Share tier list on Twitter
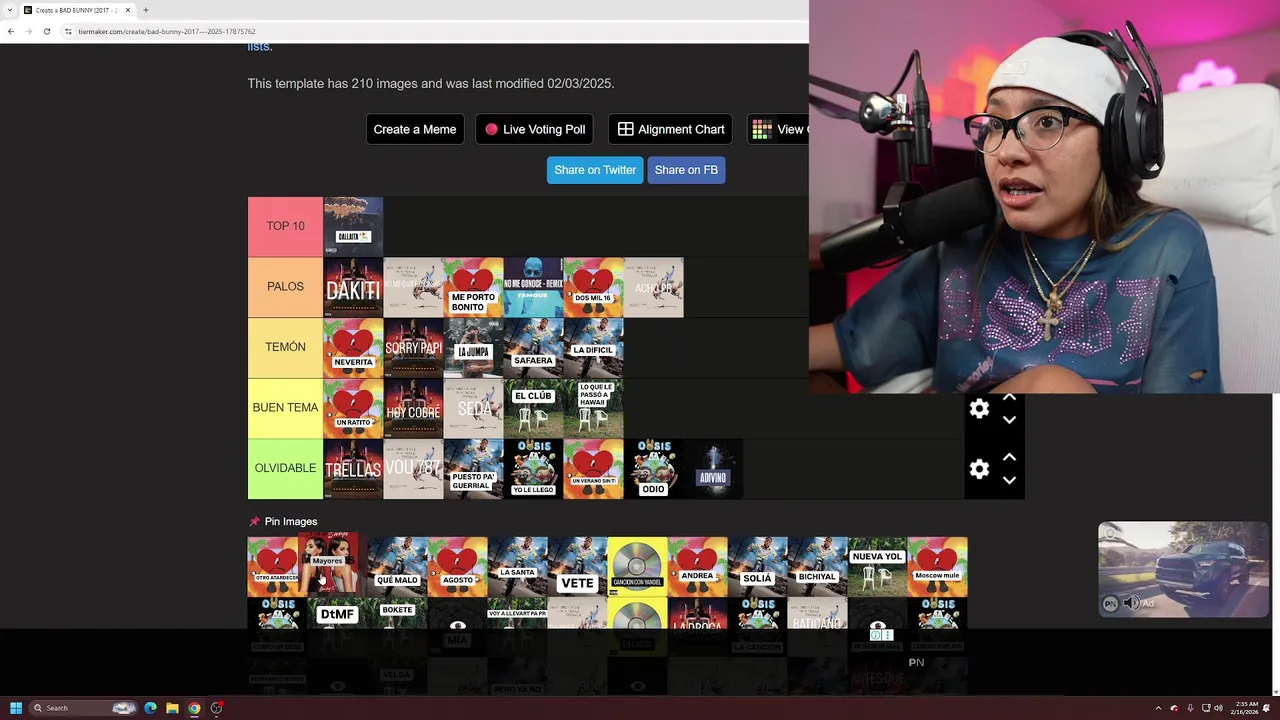The width and height of the screenshot is (1280, 720). click(595, 170)
